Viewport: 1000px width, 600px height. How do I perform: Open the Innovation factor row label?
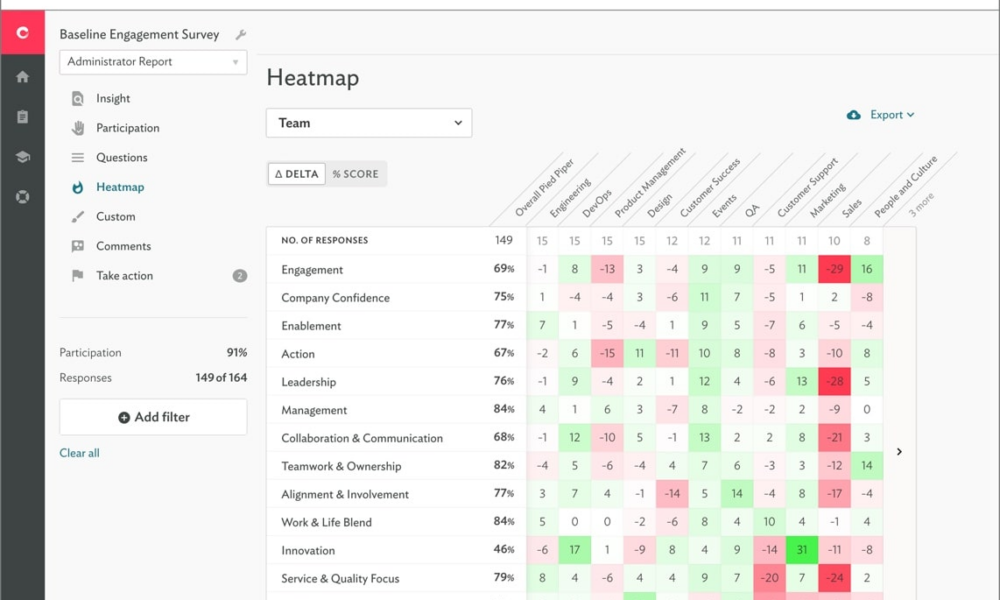[308, 550]
